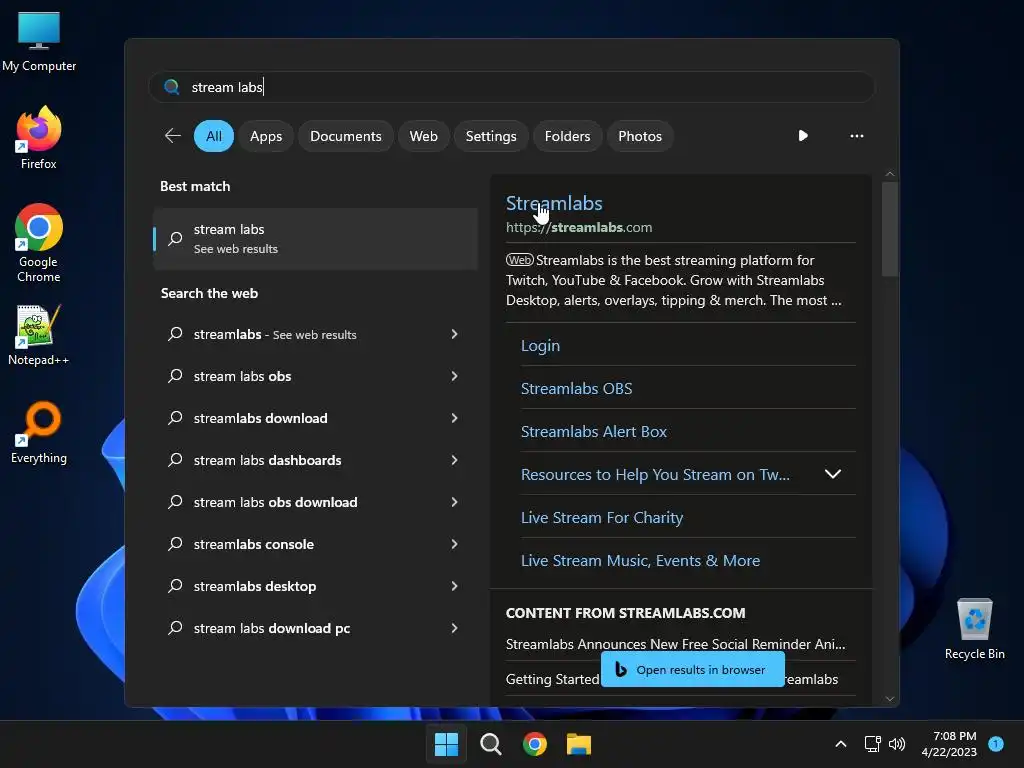Open the Streamlabs title link

coord(554,203)
